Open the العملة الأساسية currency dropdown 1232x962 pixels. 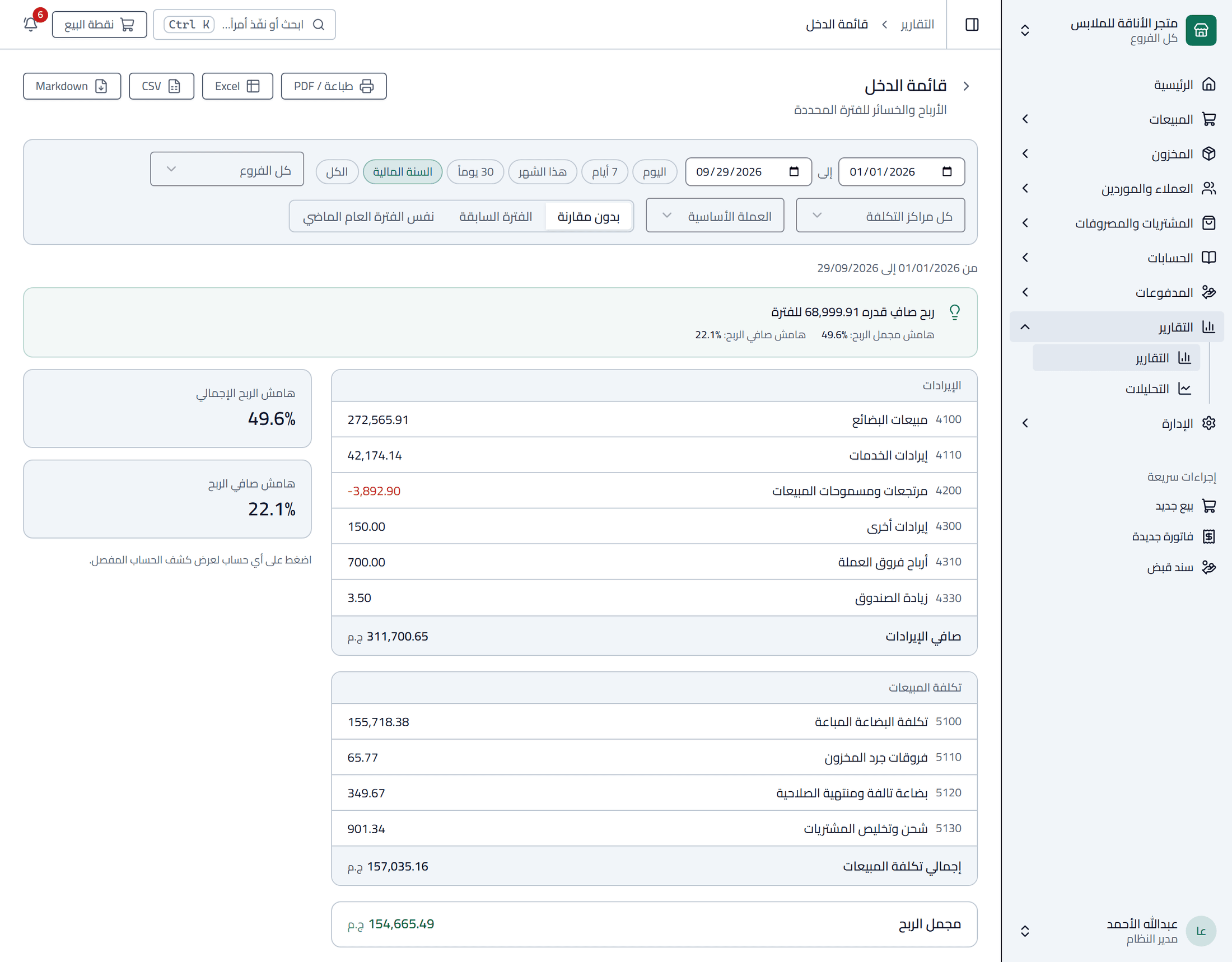point(715,215)
